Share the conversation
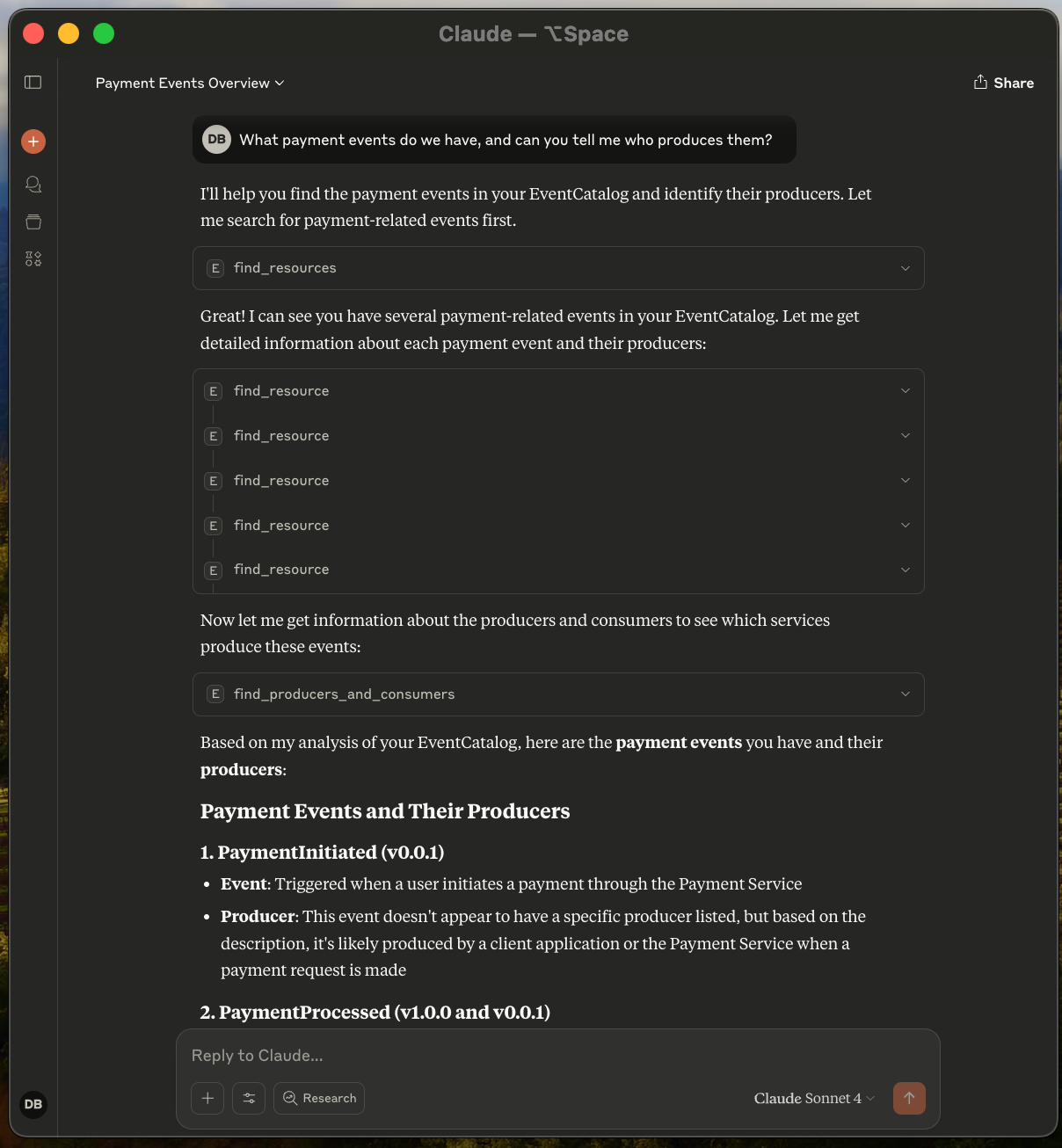 (x=1003, y=82)
